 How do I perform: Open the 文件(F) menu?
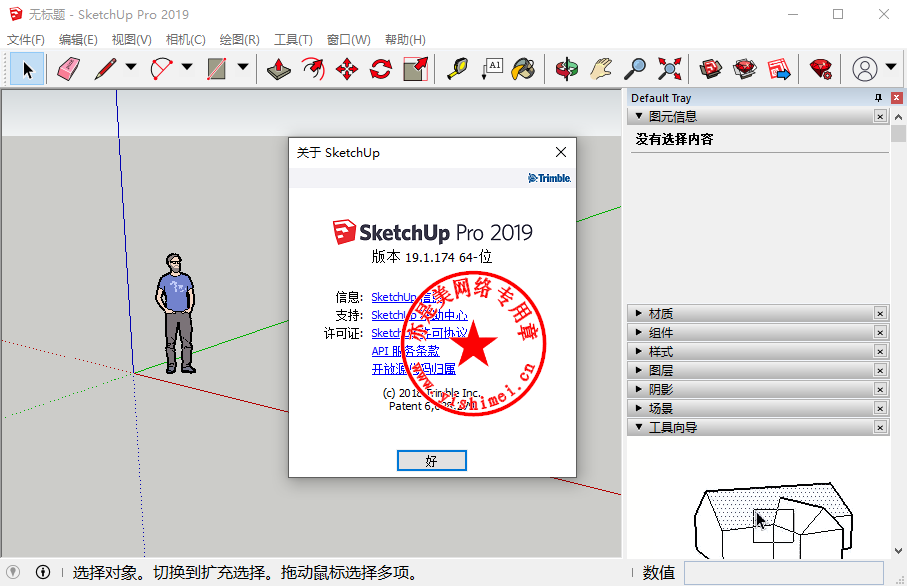(25, 39)
